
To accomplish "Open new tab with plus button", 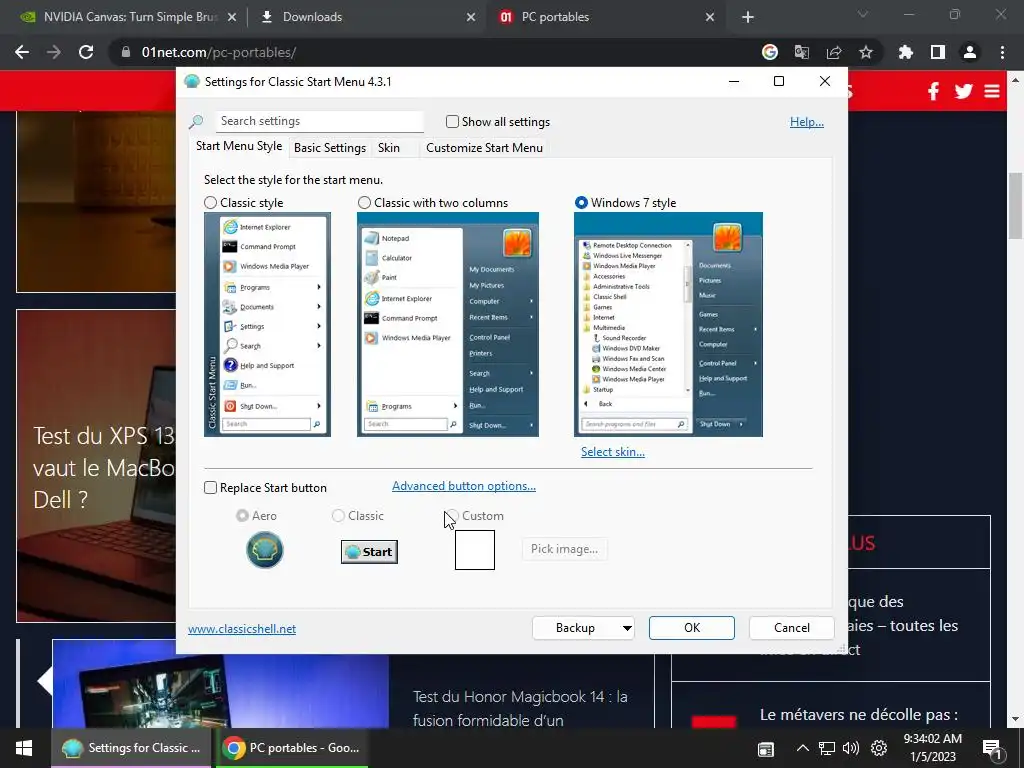I will 748,17.
